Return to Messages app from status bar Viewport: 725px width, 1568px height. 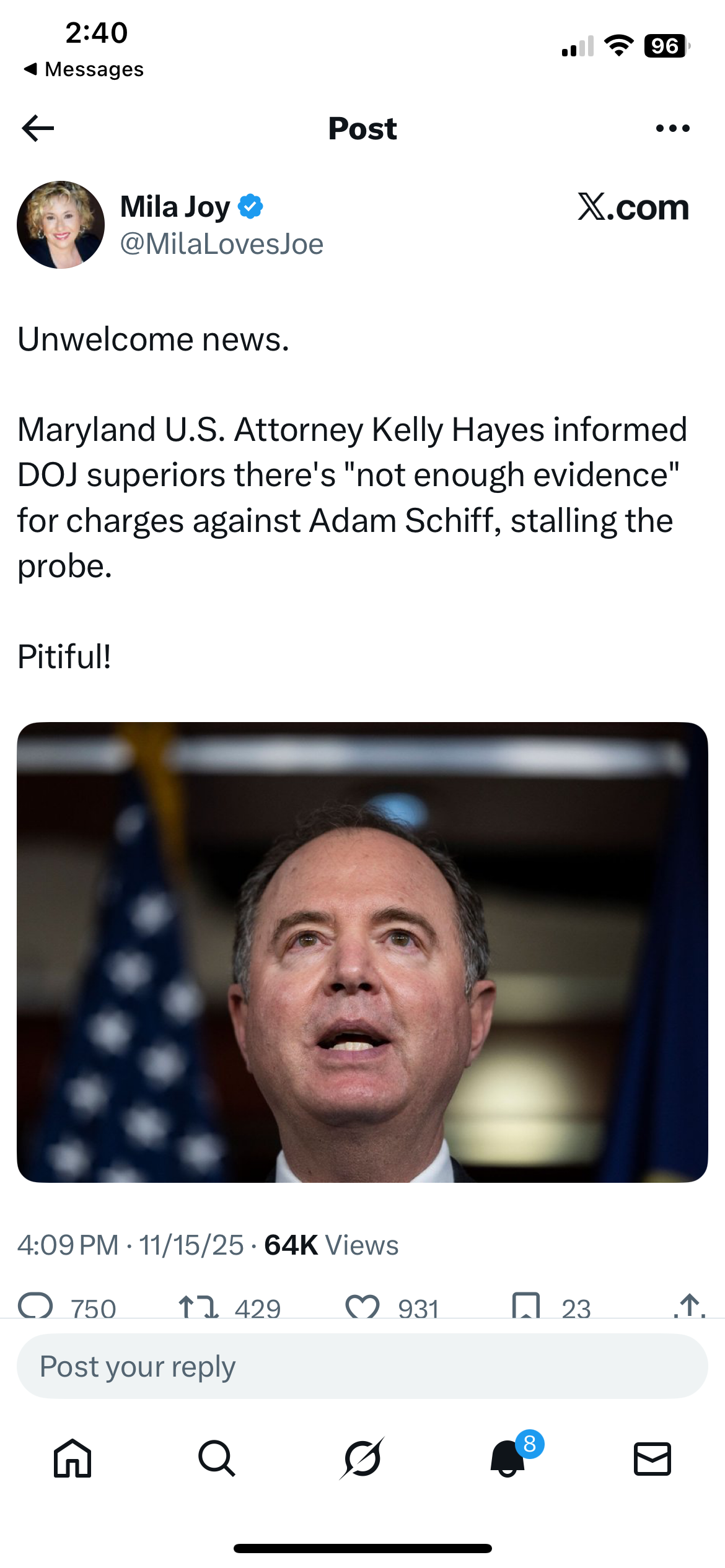coord(84,69)
